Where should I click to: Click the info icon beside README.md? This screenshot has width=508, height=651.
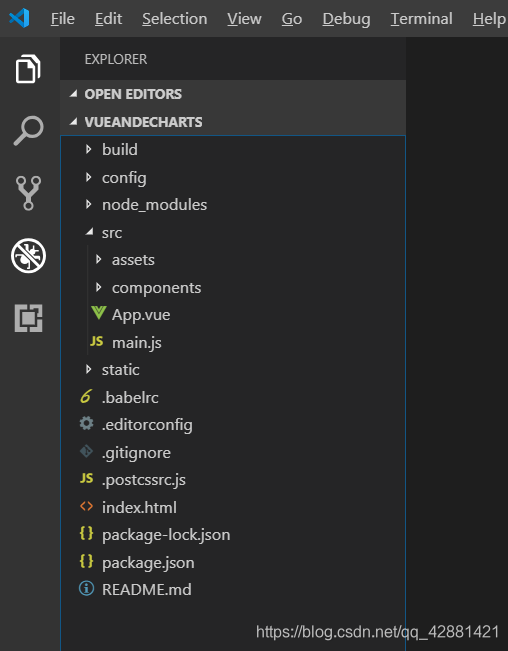click(x=86, y=588)
